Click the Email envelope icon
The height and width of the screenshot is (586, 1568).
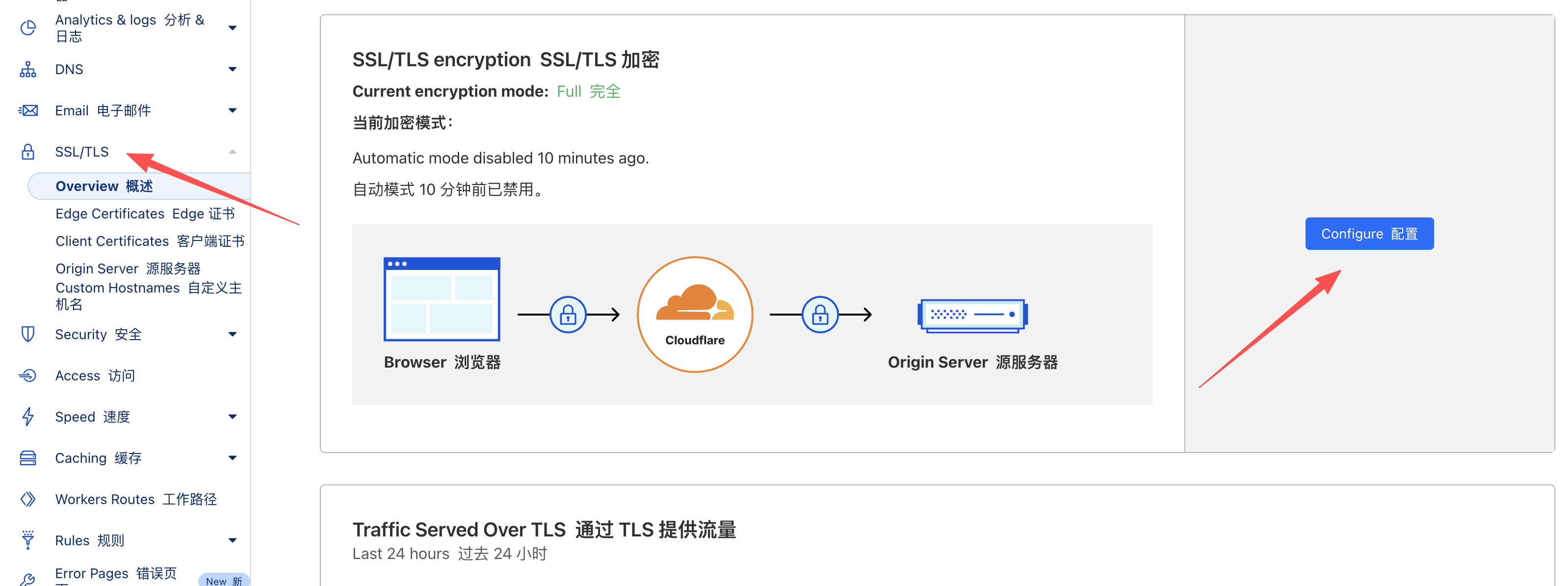(x=28, y=111)
